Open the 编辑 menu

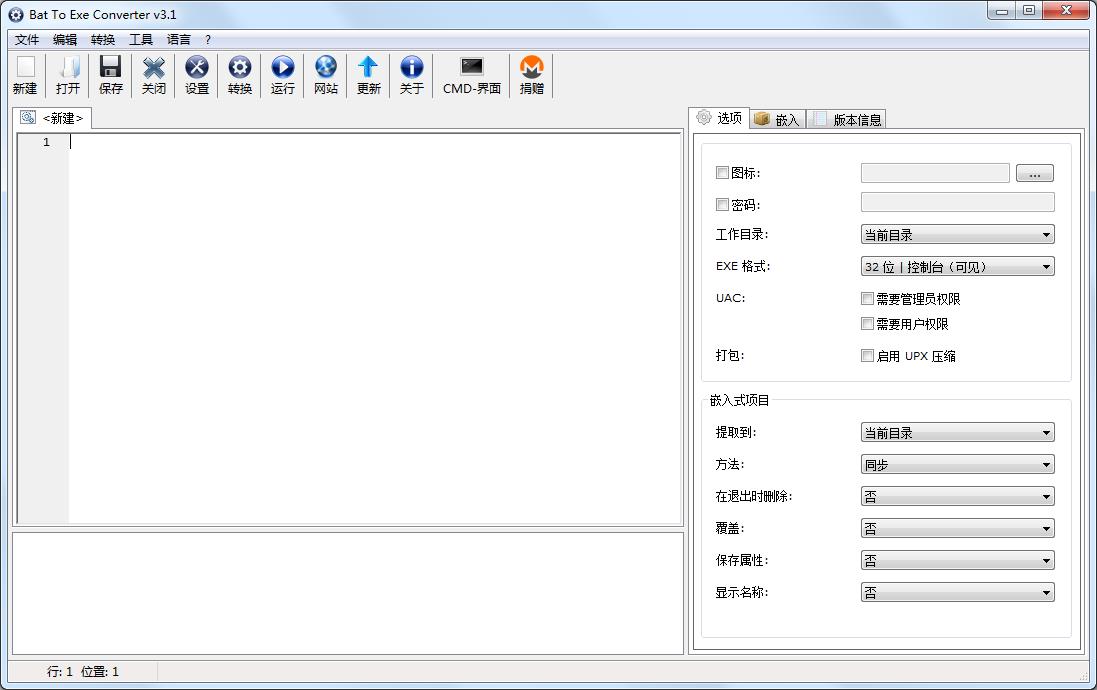pos(65,40)
